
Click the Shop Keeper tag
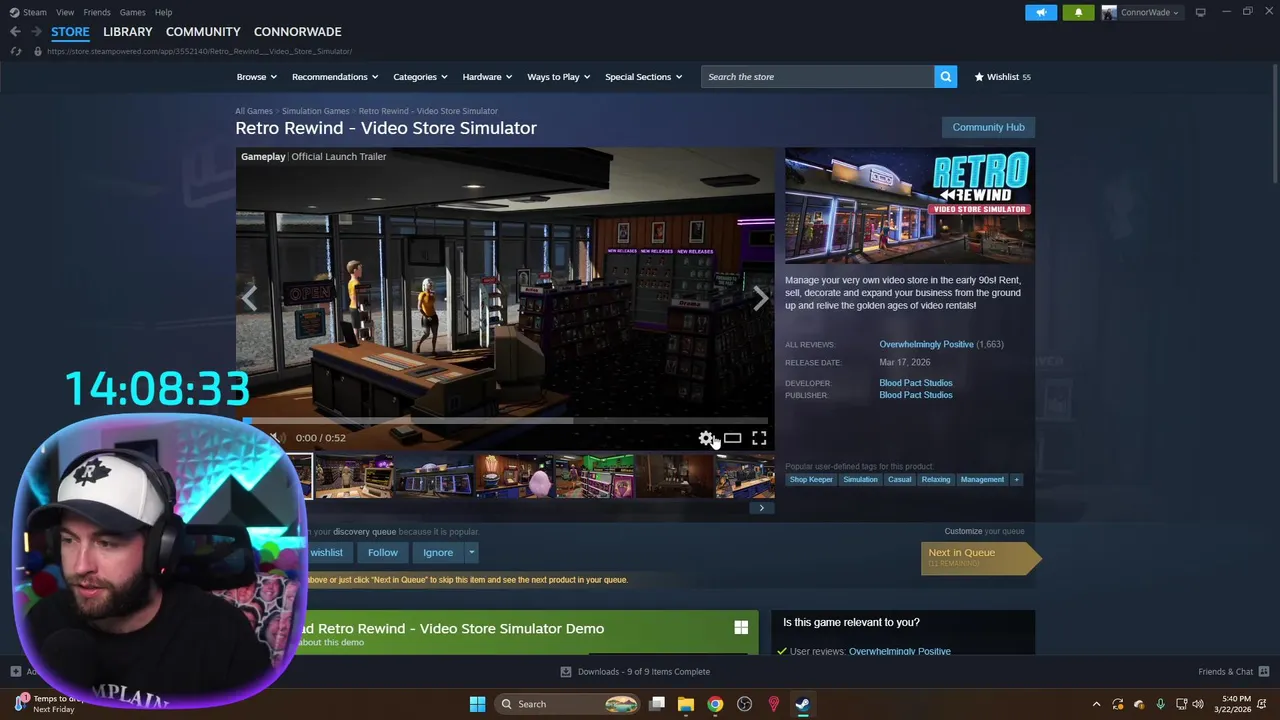coord(811,480)
